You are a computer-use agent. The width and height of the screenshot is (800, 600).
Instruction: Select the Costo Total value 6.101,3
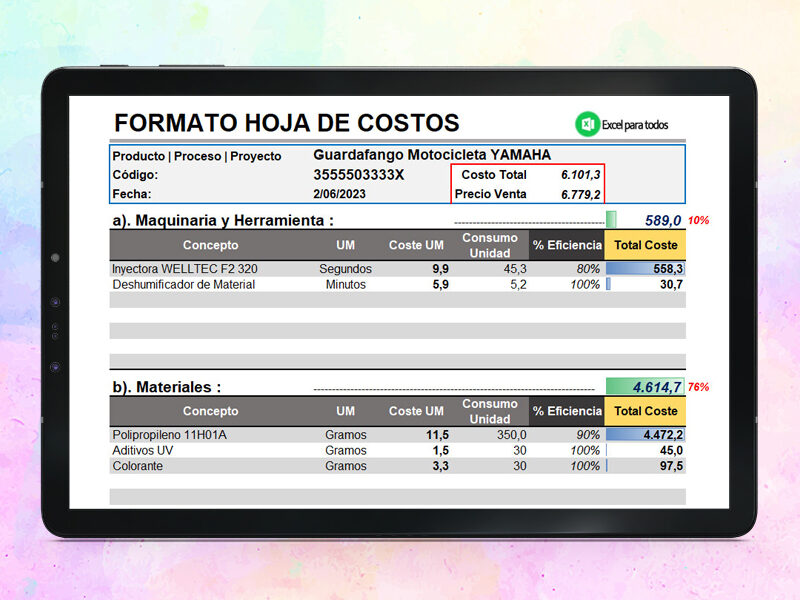pos(581,175)
